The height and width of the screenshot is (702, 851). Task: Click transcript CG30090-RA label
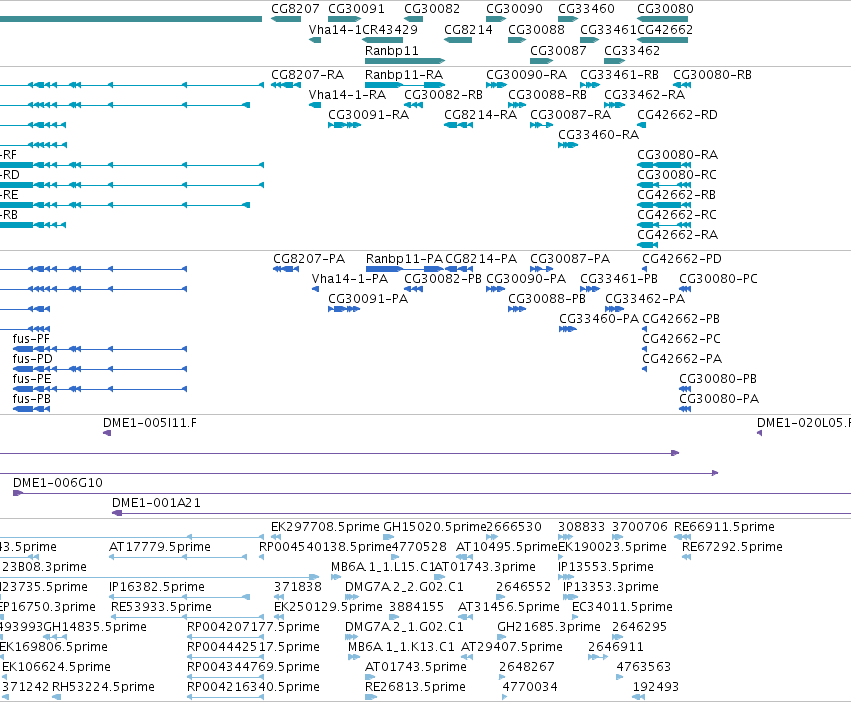(x=526, y=74)
